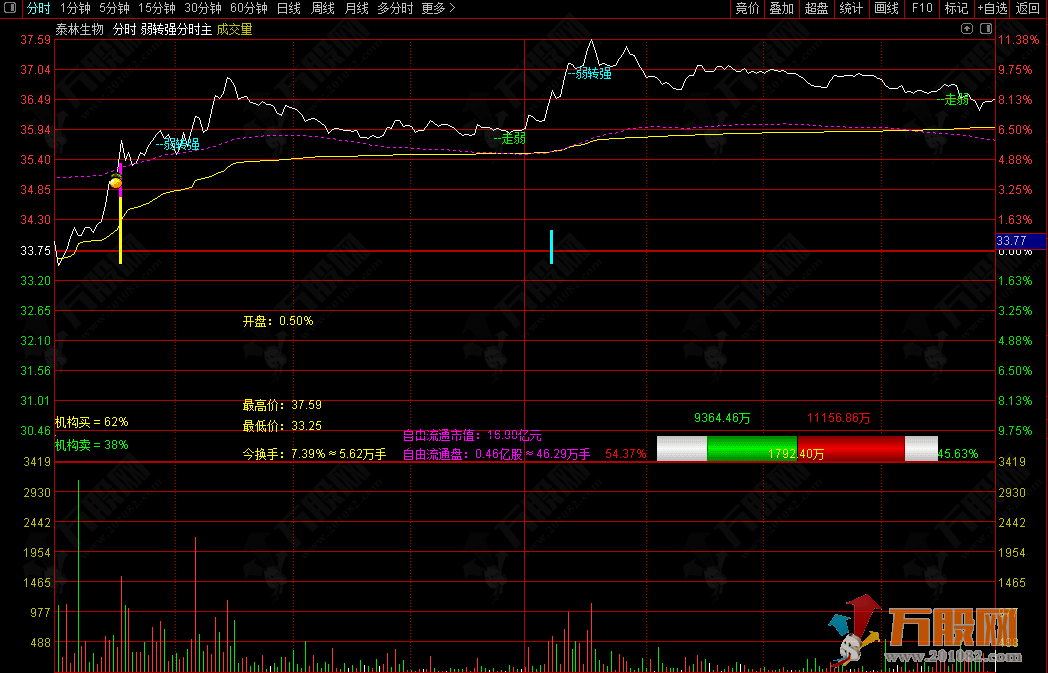Click the 54.37% red percentage
The image size is (1048, 673).
[626, 454]
